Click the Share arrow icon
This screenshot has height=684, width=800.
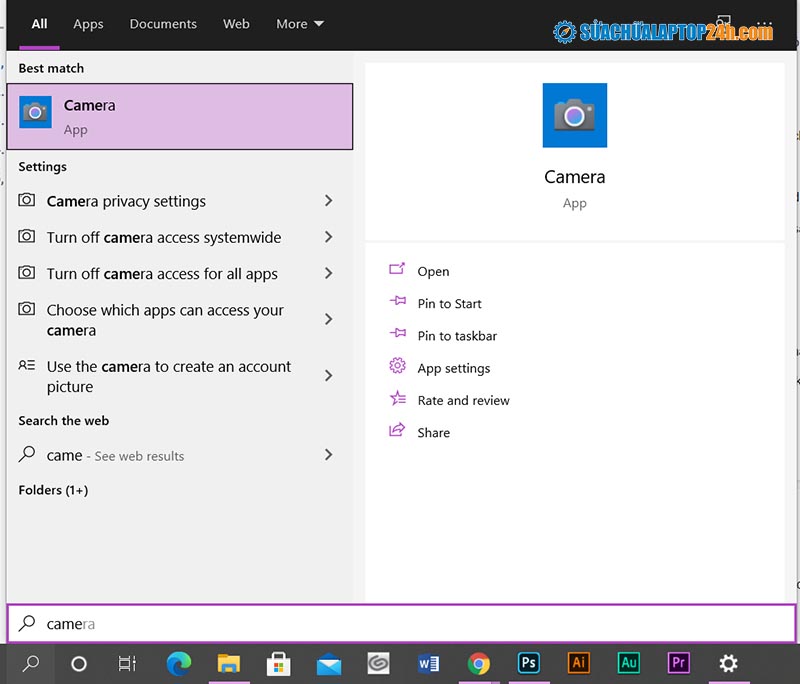tap(397, 430)
